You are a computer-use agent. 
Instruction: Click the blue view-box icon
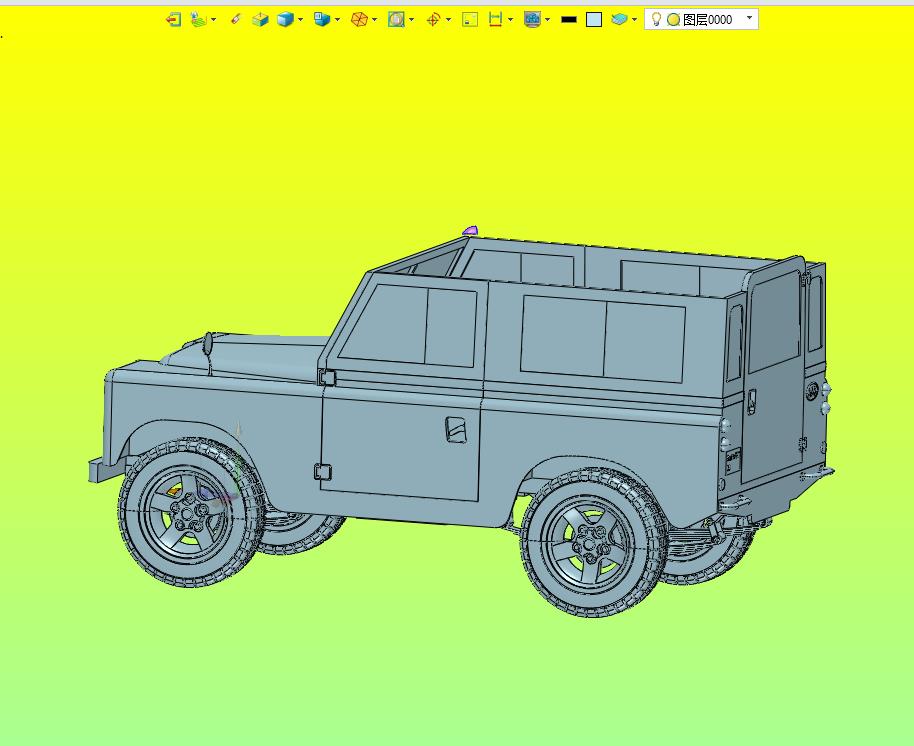[x=322, y=20]
